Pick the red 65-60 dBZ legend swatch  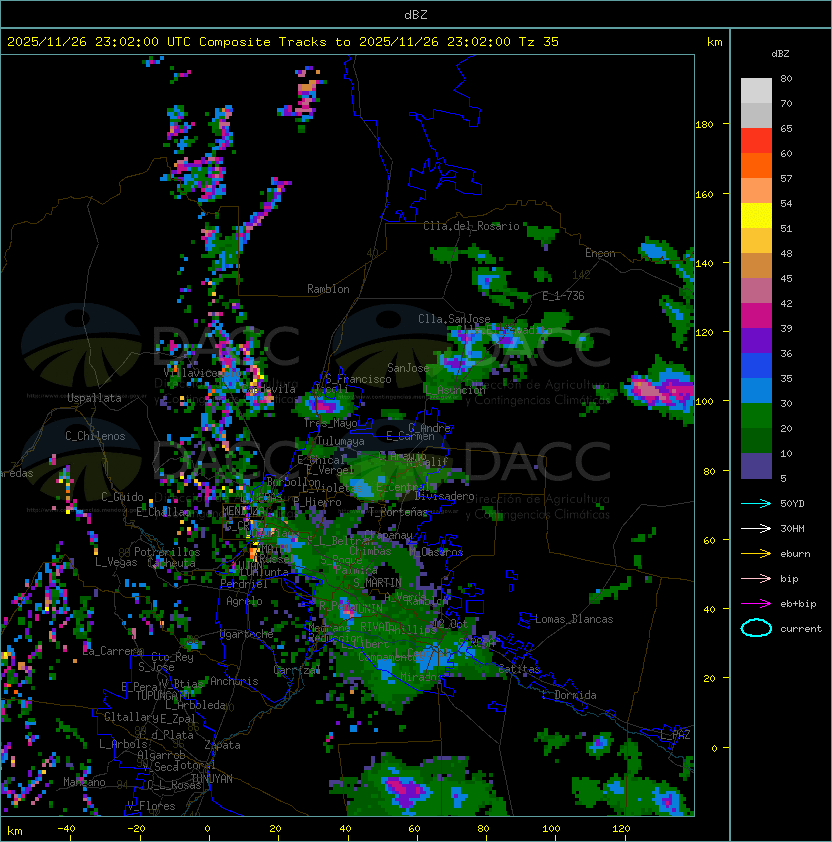(756, 141)
